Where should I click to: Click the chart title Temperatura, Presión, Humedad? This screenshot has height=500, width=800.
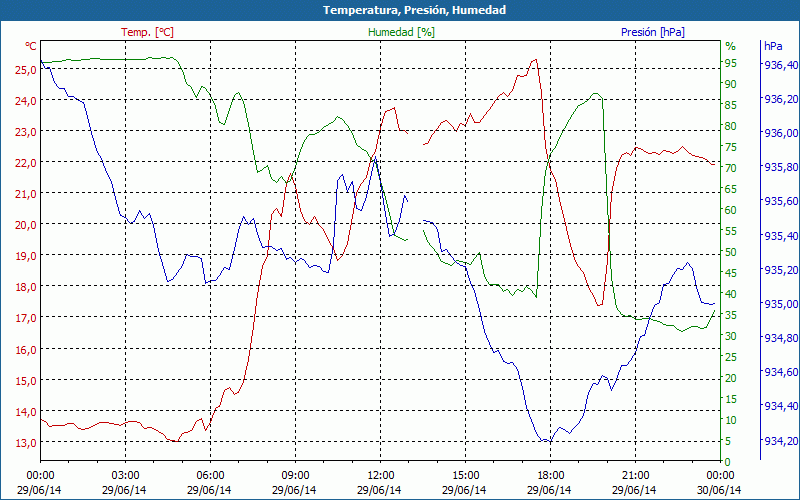point(414,10)
